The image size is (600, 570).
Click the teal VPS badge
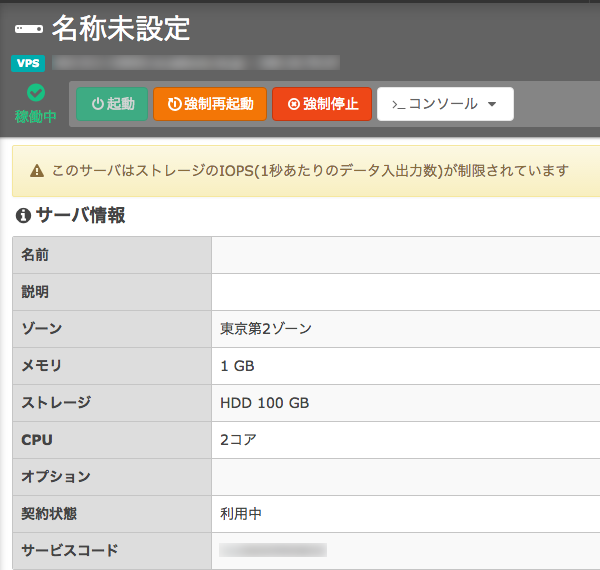click(28, 63)
